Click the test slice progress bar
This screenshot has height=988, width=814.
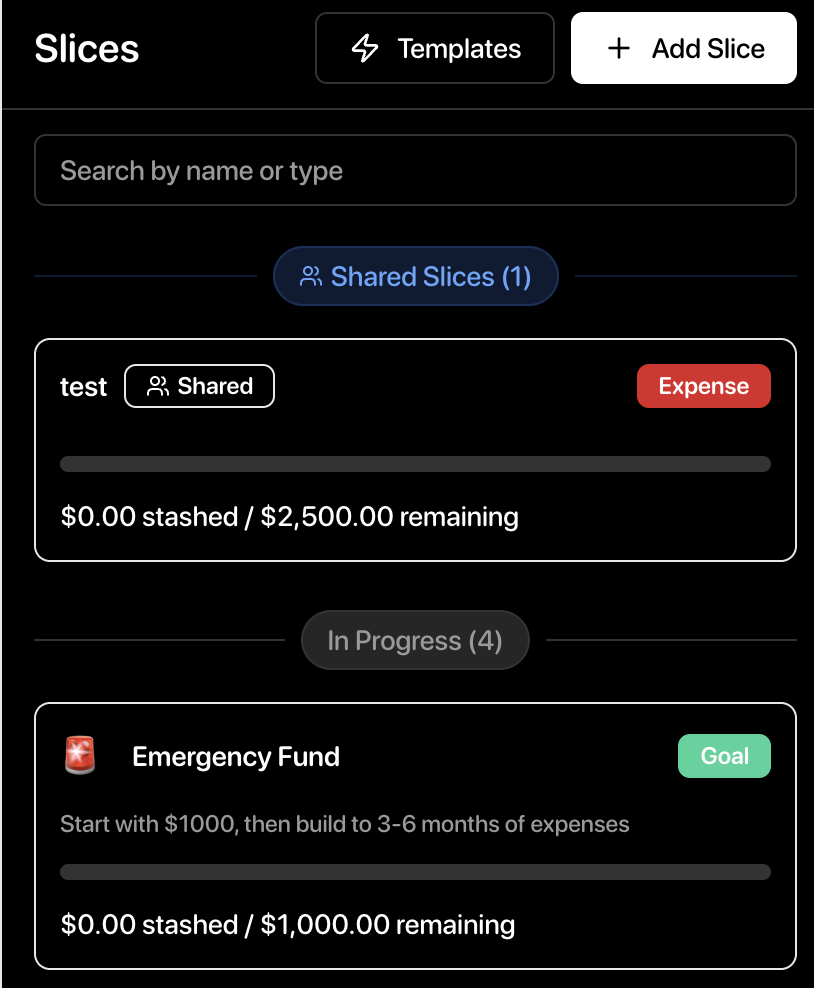415,464
